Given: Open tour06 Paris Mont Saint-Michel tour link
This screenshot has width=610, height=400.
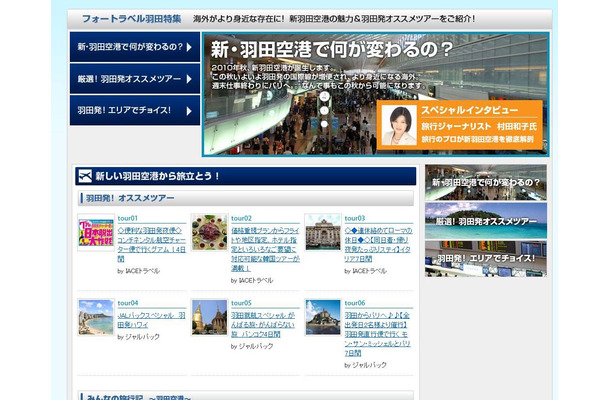Looking at the screenshot, I should tap(377, 334).
